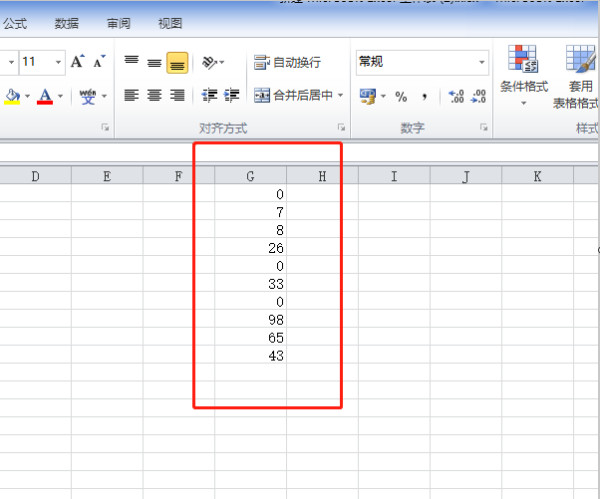Click the Decrease Decimal icon
The height and width of the screenshot is (499, 600).
point(479,96)
